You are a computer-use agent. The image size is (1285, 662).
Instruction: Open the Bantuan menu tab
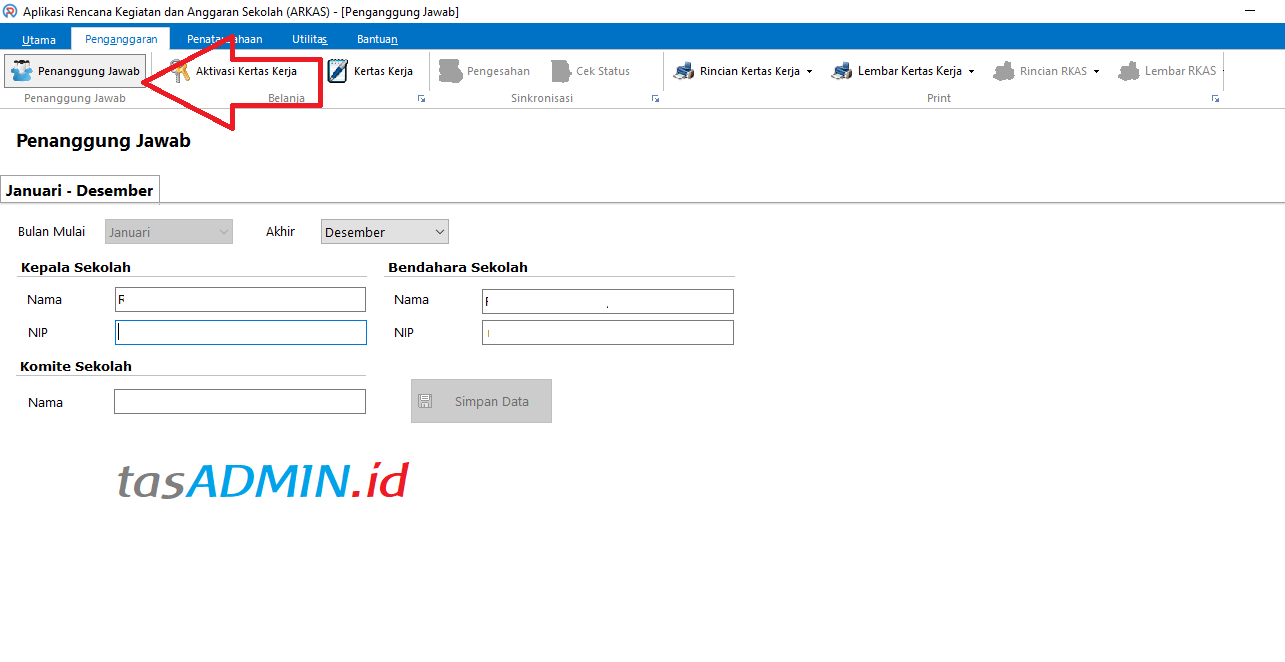375,38
